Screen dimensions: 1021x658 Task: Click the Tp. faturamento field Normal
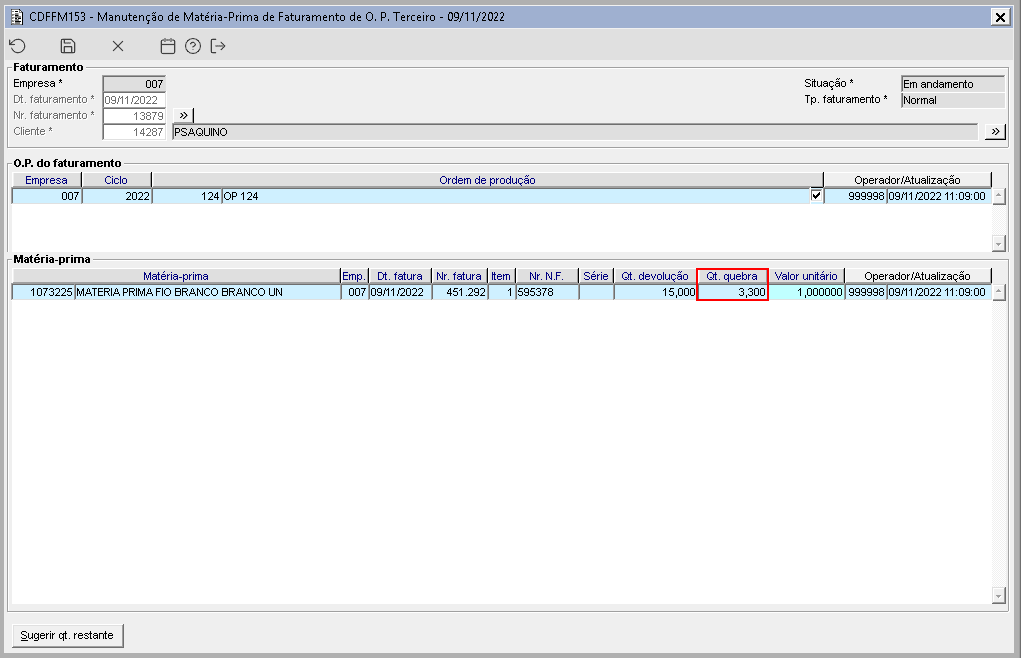[953, 100]
